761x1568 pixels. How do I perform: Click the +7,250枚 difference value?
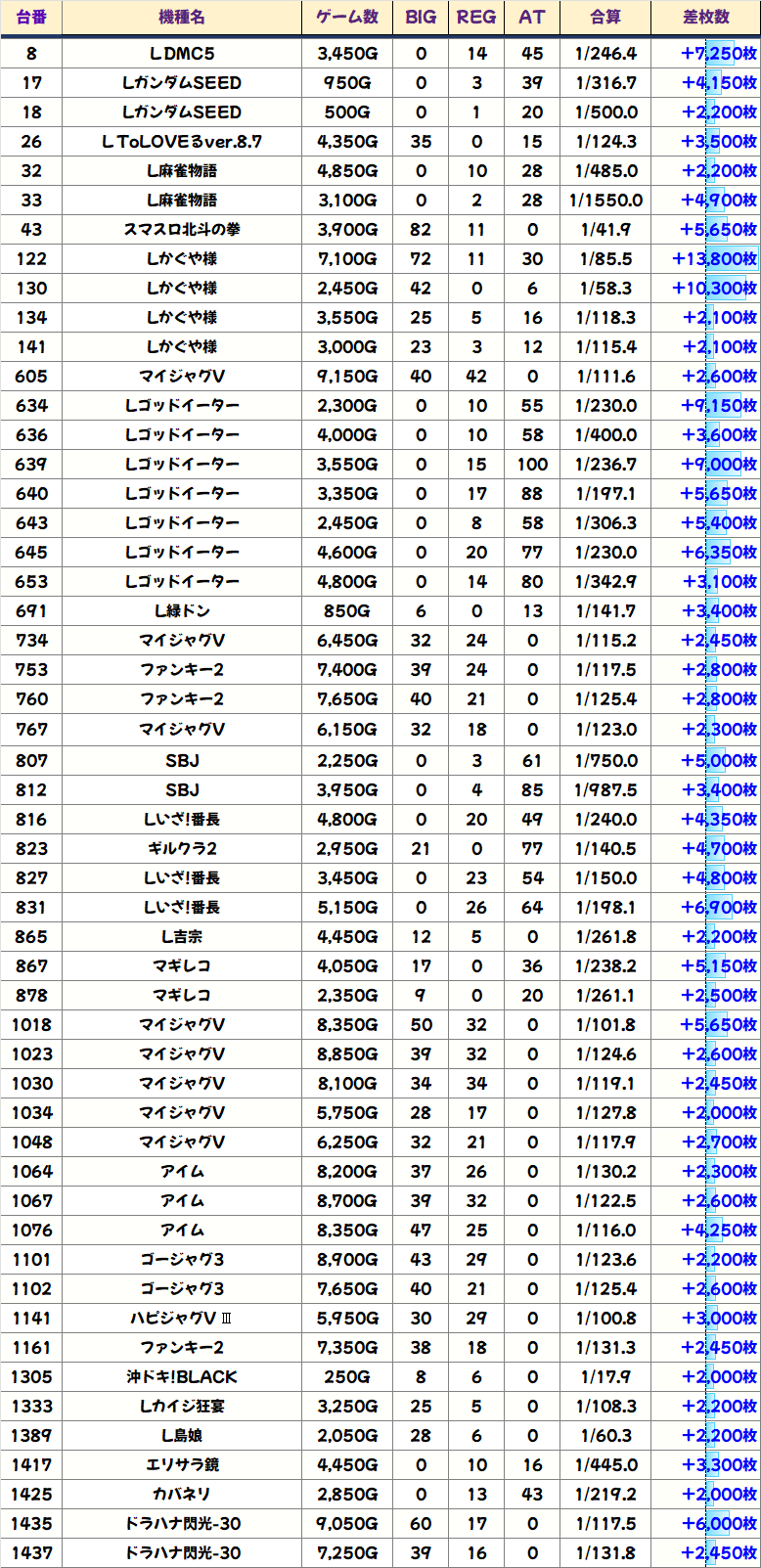point(719,54)
